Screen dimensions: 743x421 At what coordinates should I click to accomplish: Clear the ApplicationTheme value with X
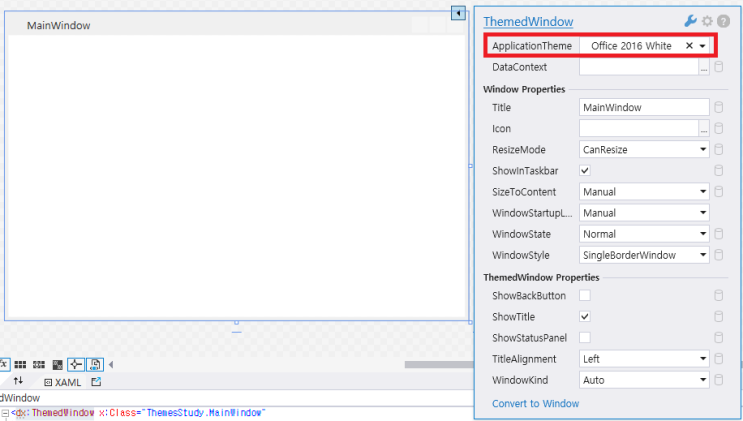coord(689,46)
